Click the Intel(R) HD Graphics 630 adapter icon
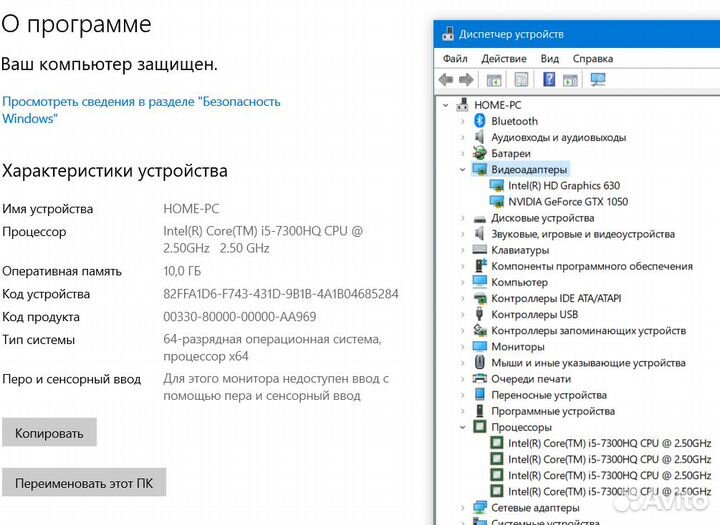720x525 pixels. (496, 186)
